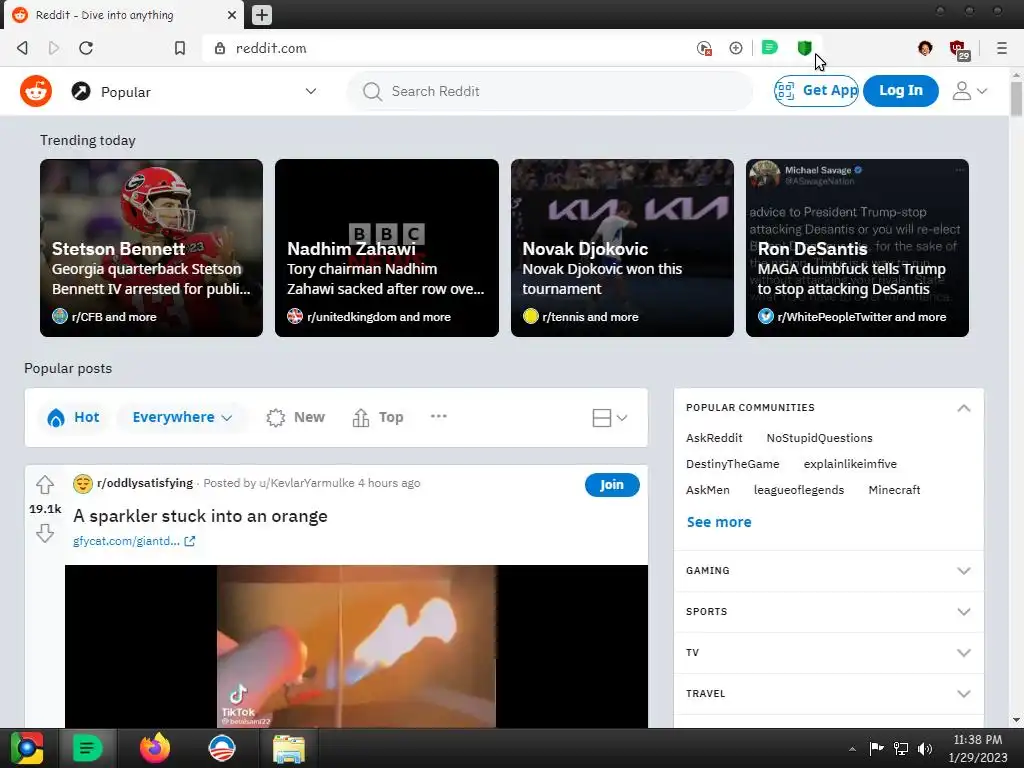The height and width of the screenshot is (768, 1024).
Task: Open more sort options ellipsis
Action: (x=439, y=416)
